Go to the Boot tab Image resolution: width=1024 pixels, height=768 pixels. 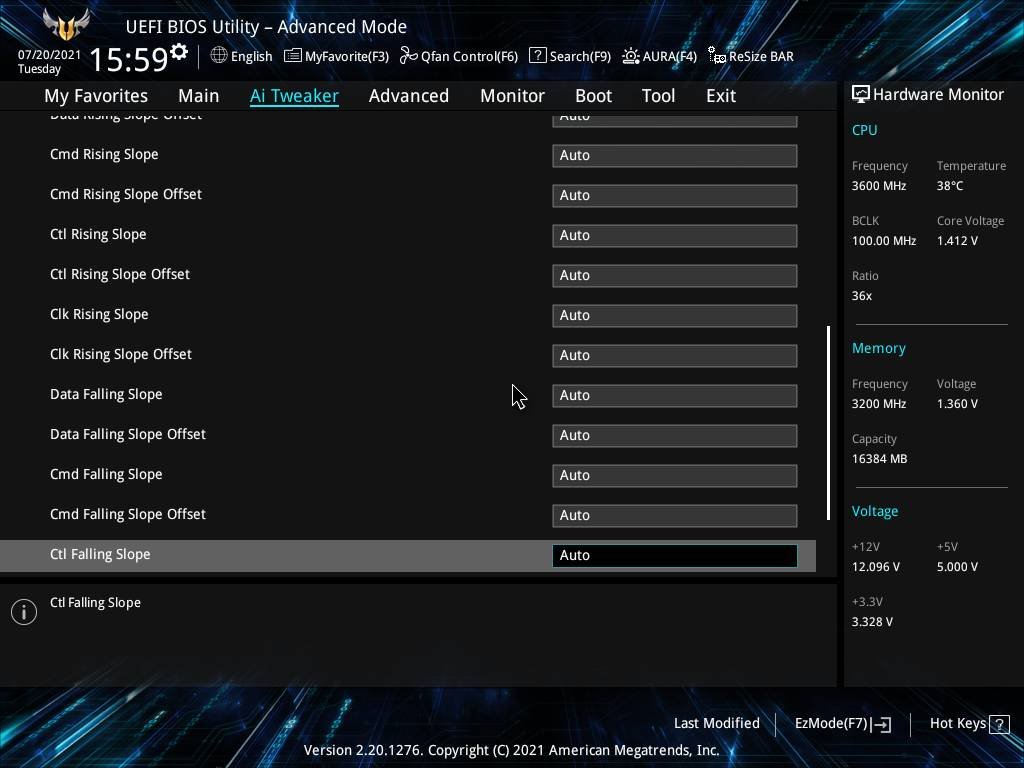click(593, 96)
